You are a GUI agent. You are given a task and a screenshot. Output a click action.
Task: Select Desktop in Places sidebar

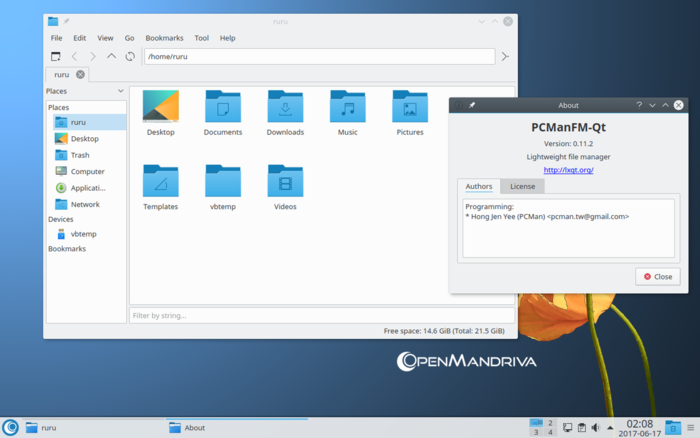pos(89,139)
